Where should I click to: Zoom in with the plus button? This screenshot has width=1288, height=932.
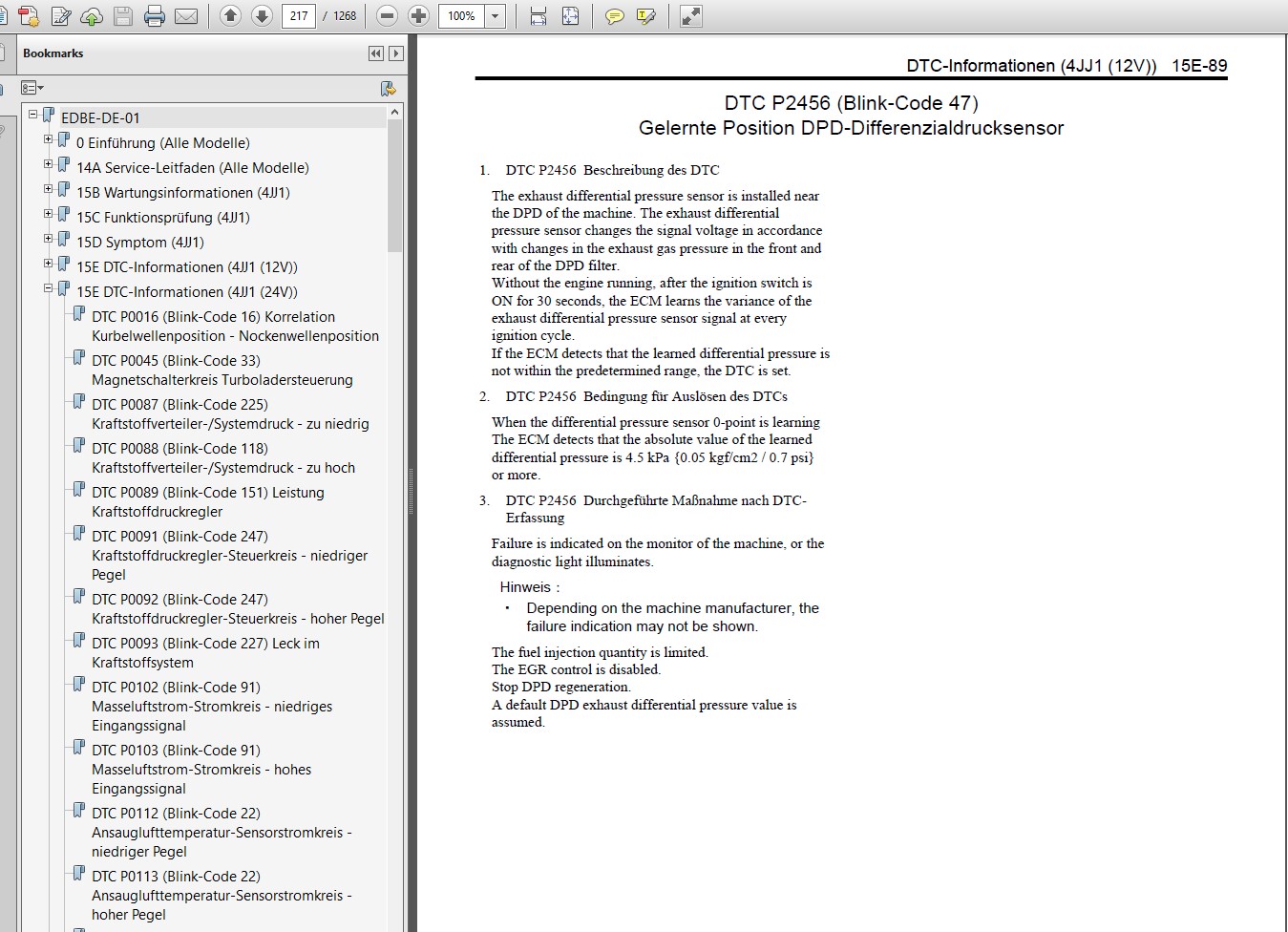coord(418,16)
